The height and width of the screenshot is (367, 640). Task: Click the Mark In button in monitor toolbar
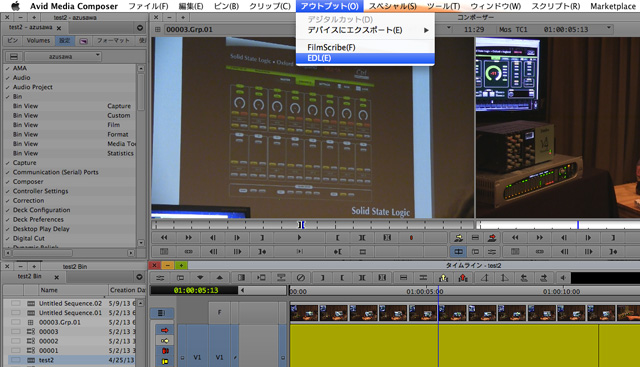pyautogui.click(x=338, y=238)
